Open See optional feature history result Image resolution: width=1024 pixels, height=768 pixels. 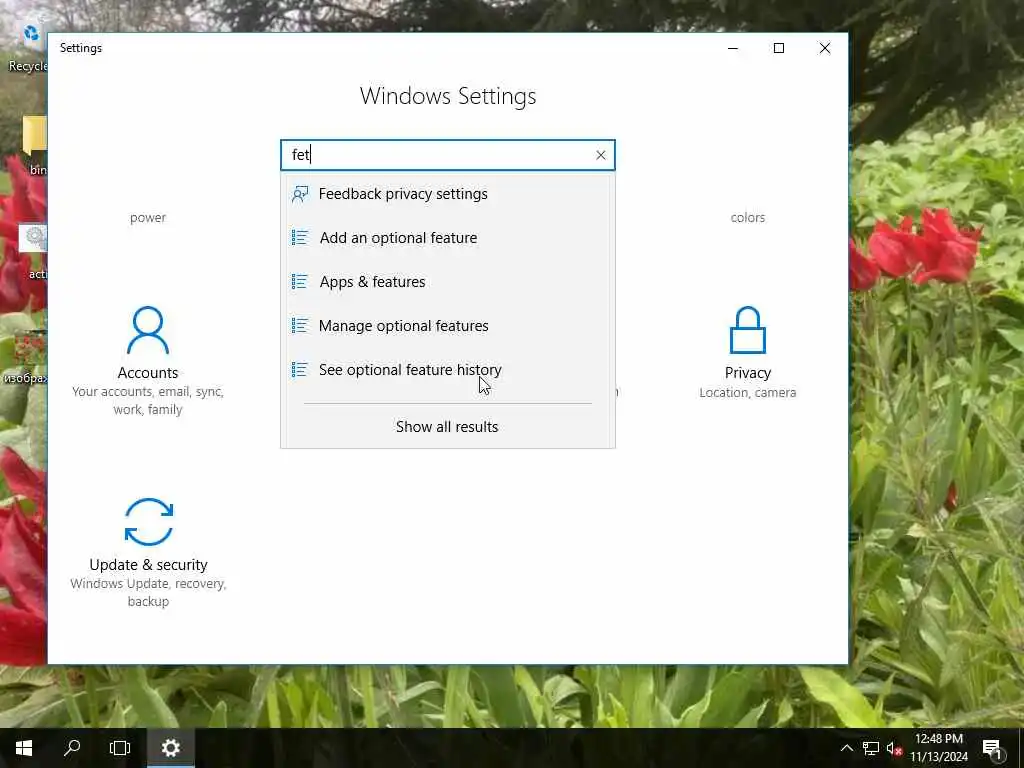447,370
